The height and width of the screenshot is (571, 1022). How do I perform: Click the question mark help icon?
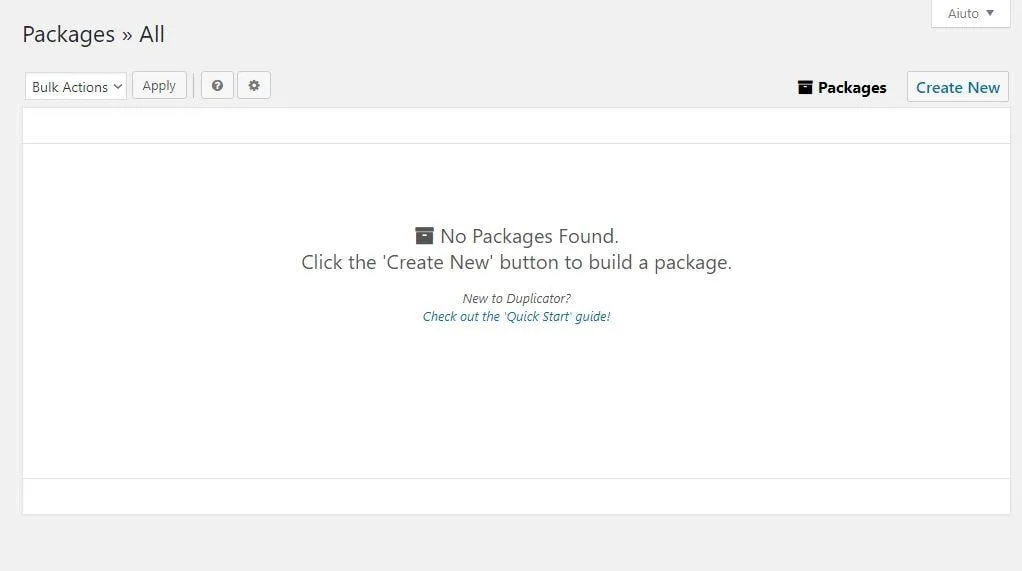point(217,86)
